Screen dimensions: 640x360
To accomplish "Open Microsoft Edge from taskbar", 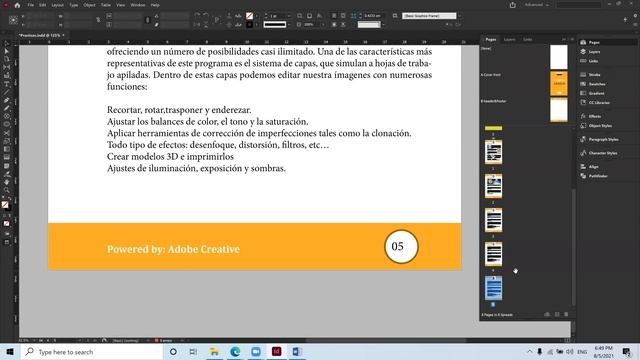I will click(235, 351).
